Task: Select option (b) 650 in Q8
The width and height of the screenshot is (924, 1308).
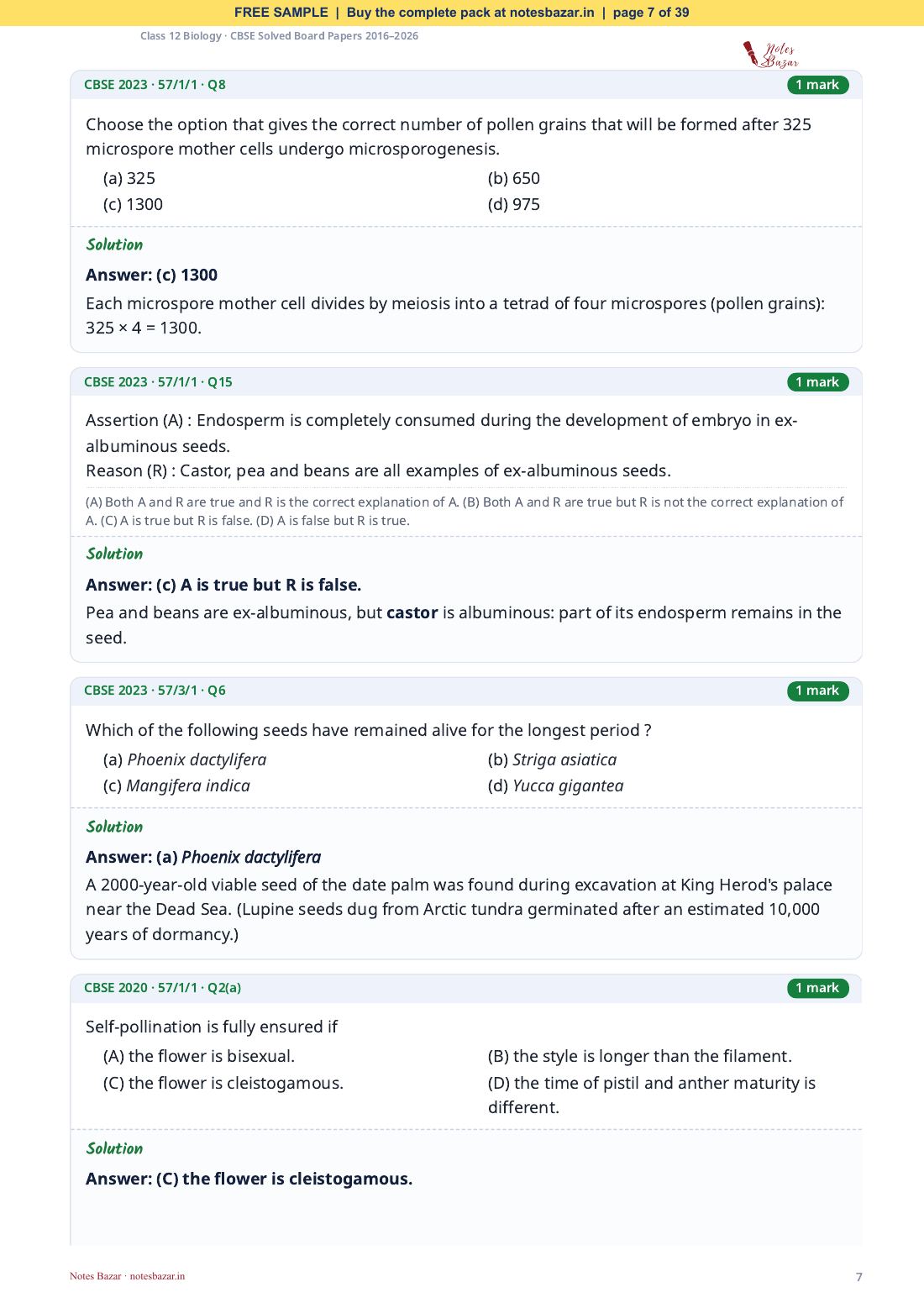Action: [x=514, y=178]
